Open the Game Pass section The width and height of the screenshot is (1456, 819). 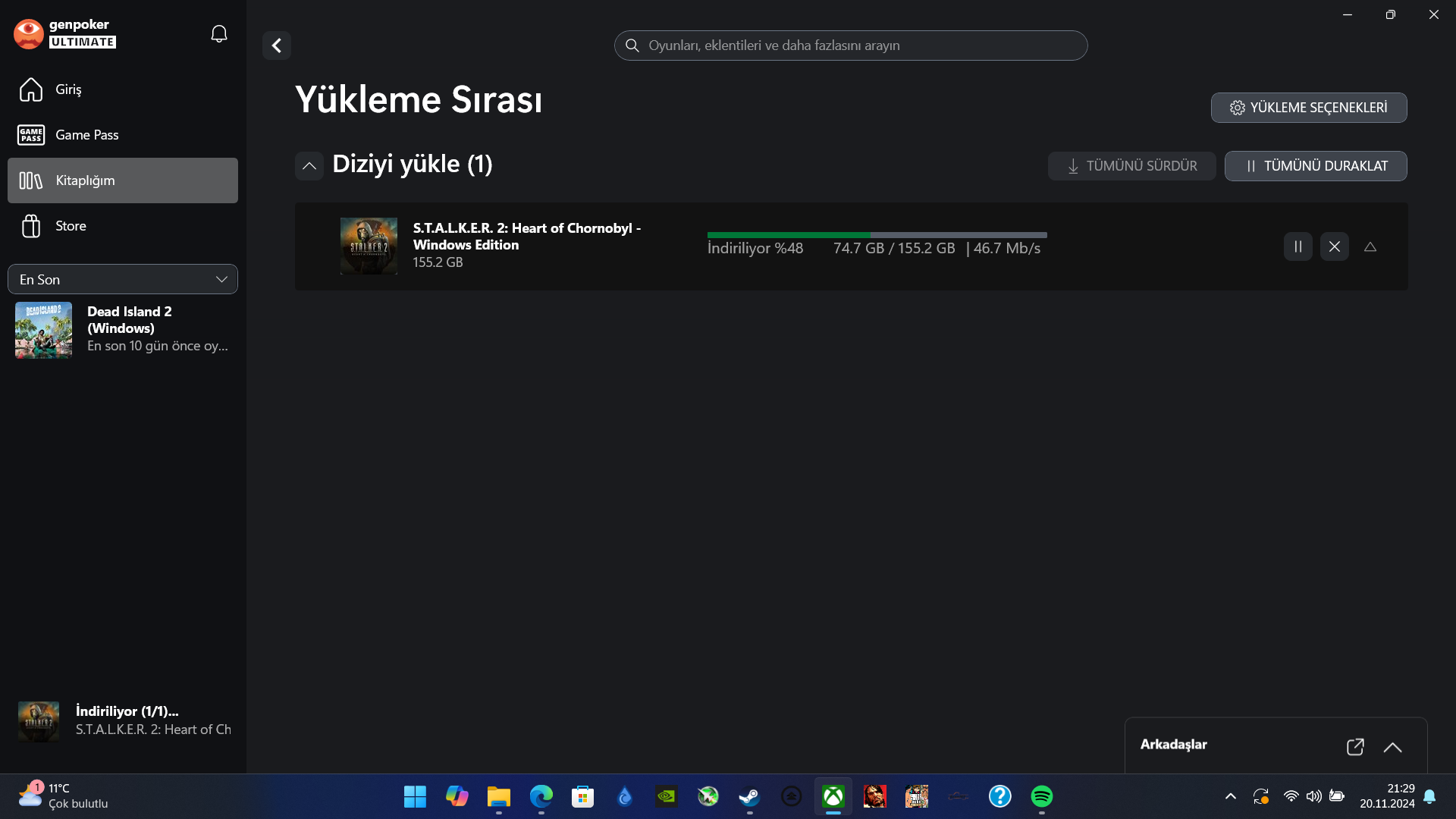[123, 135]
